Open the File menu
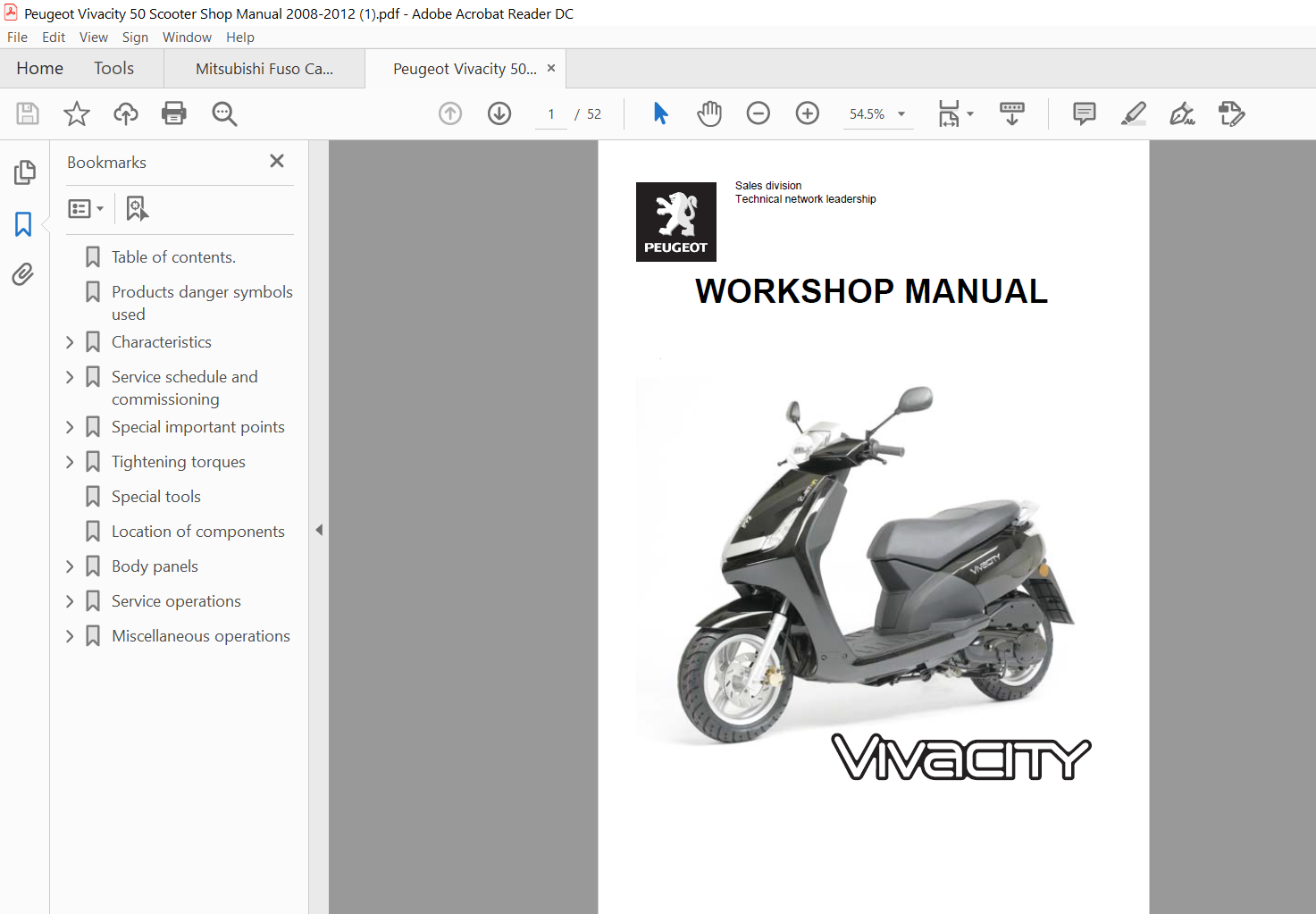This screenshot has width=1316, height=914. tap(17, 38)
